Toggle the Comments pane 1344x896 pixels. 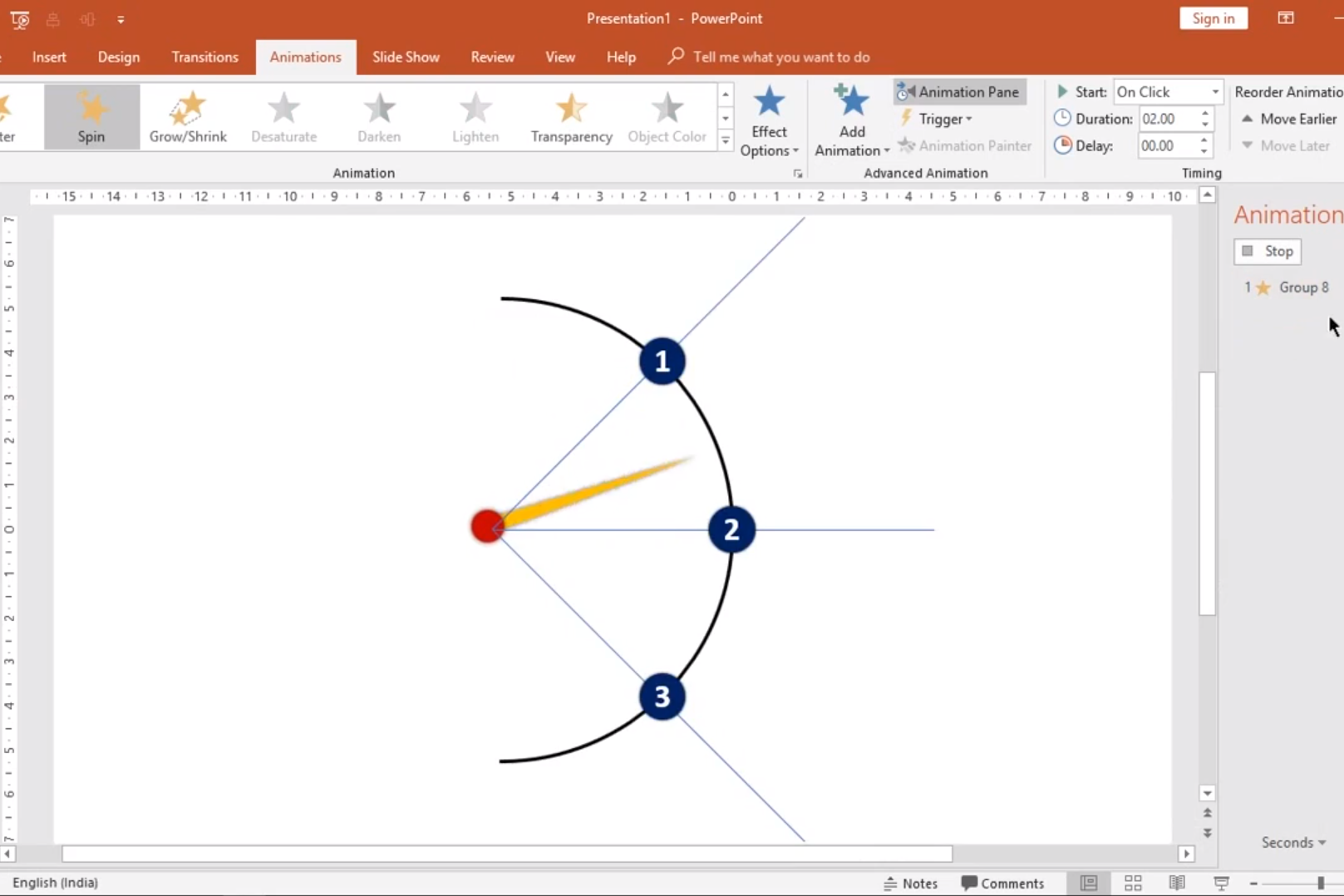(1002, 883)
